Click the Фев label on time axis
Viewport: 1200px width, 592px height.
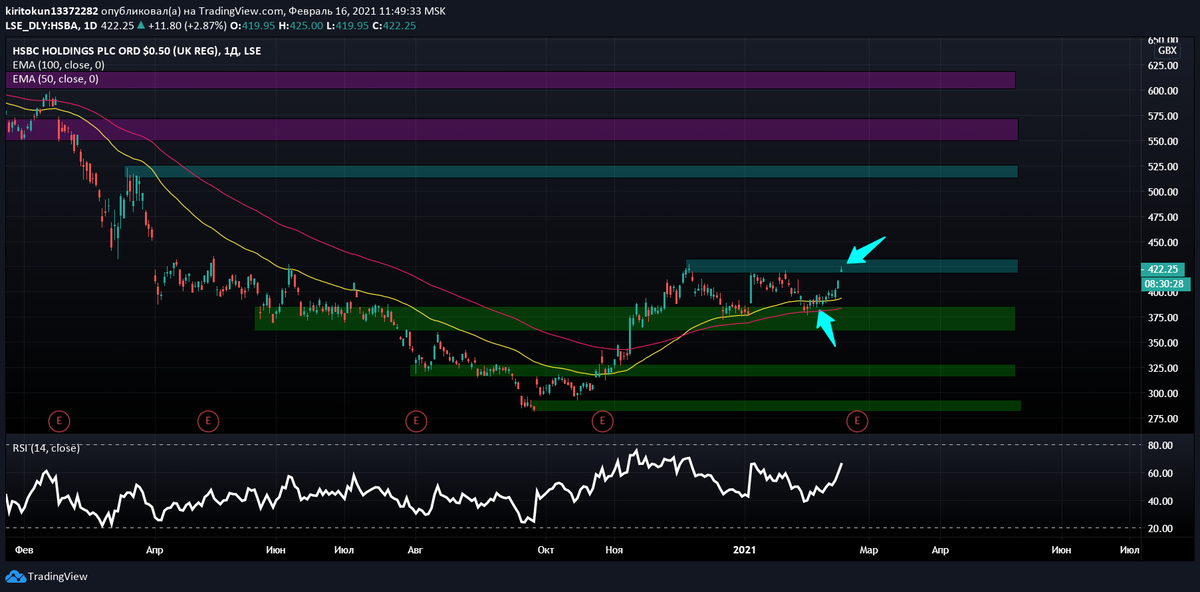[x=25, y=550]
